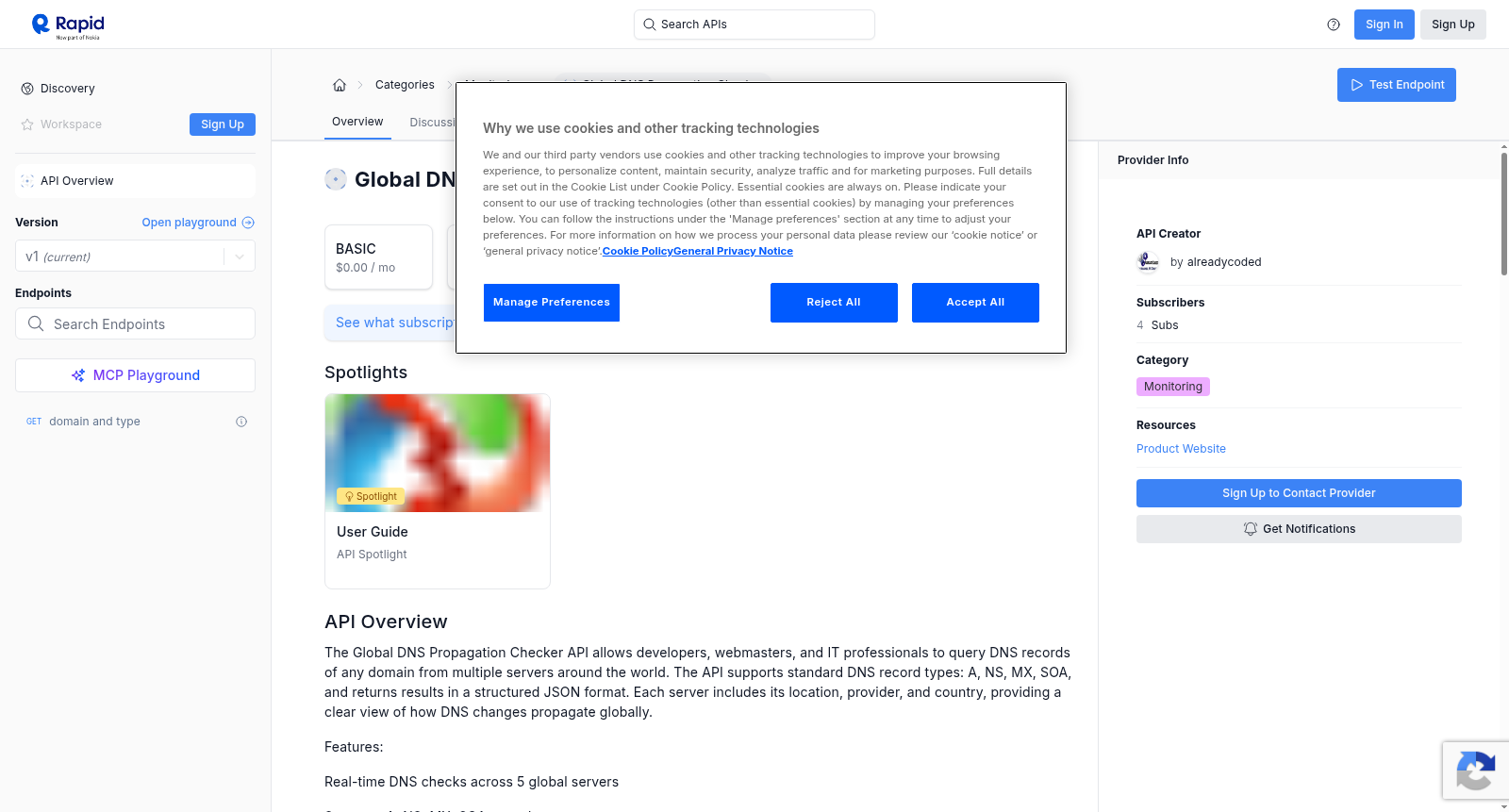Viewport: 1509px width, 812px height.
Task: Click the Workspace sidebar item
Action: pyautogui.click(x=71, y=124)
